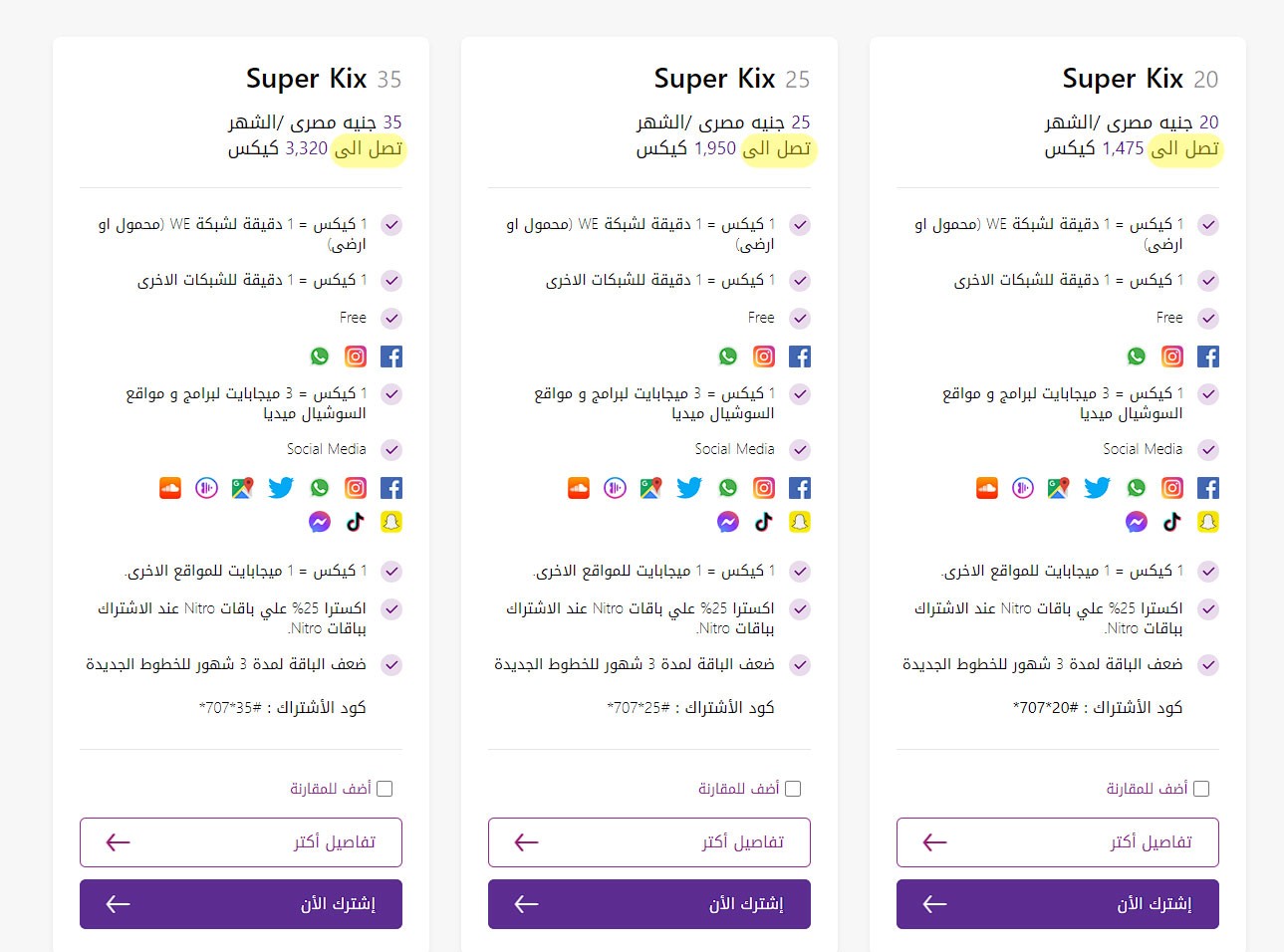This screenshot has height=952, width=1284.
Task: Check أضف للمقارنة for Super Kix 20
Action: point(1201,789)
